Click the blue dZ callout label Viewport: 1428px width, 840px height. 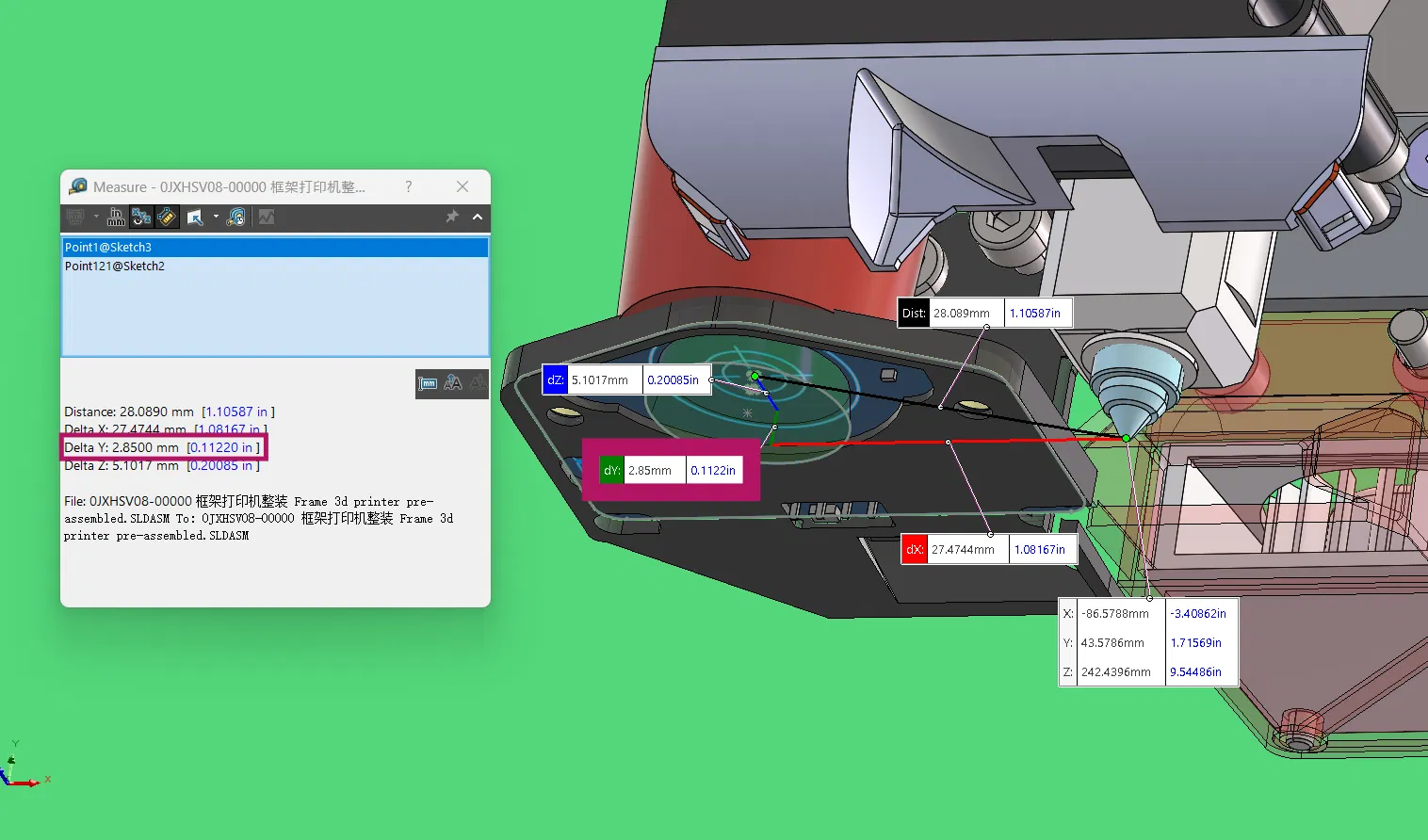[556, 380]
